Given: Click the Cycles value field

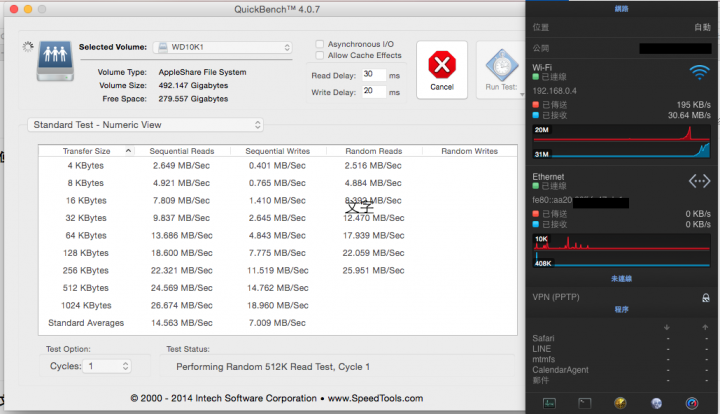Looking at the screenshot, I should pos(107,366).
